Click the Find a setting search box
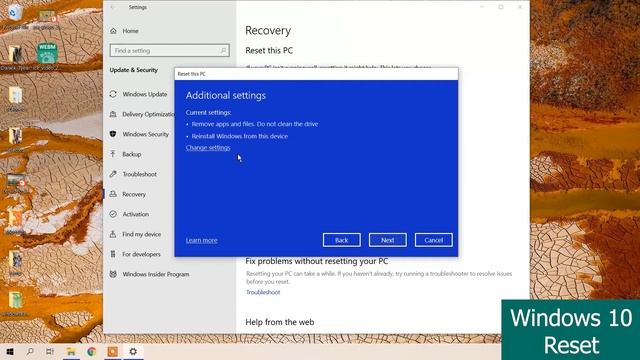The width and height of the screenshot is (640, 360). [x=169, y=51]
